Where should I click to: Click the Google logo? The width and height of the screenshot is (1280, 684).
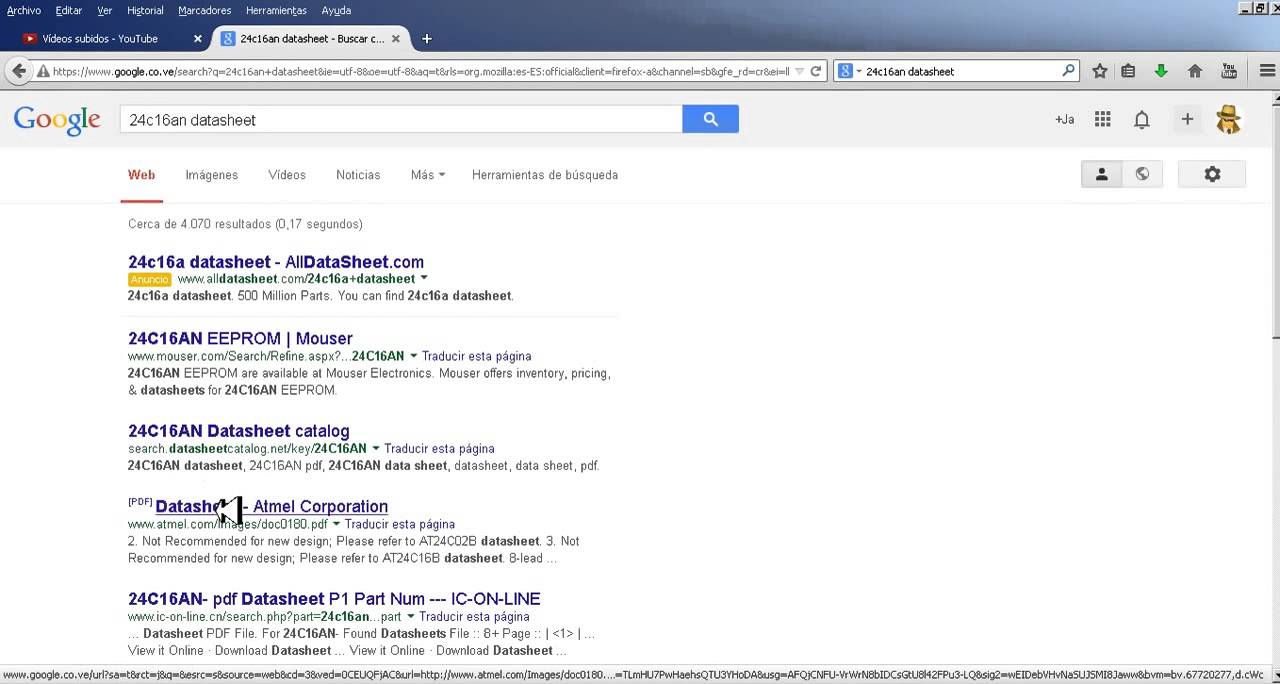tap(57, 120)
